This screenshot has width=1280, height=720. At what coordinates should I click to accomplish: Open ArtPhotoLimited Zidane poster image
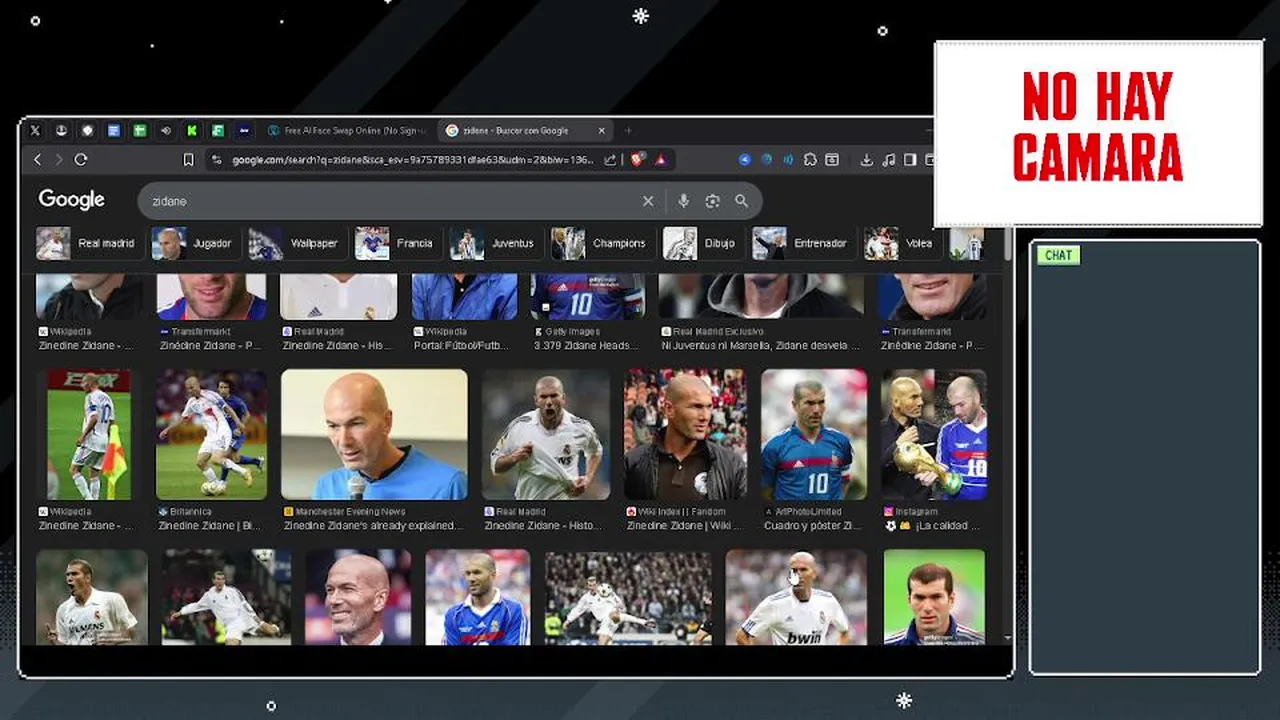tap(813, 435)
